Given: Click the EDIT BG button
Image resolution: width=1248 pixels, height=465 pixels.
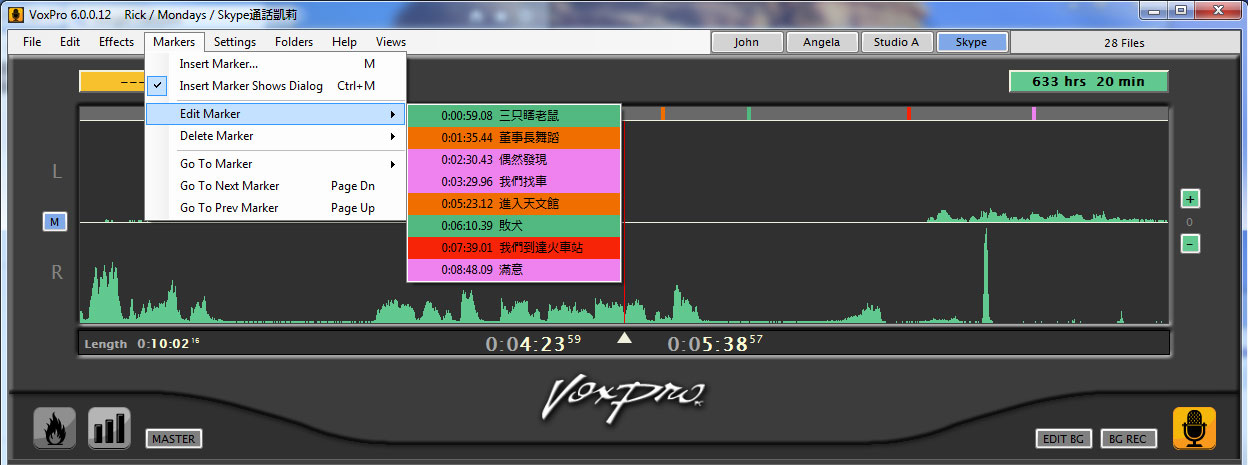Looking at the screenshot, I should [x=1063, y=439].
